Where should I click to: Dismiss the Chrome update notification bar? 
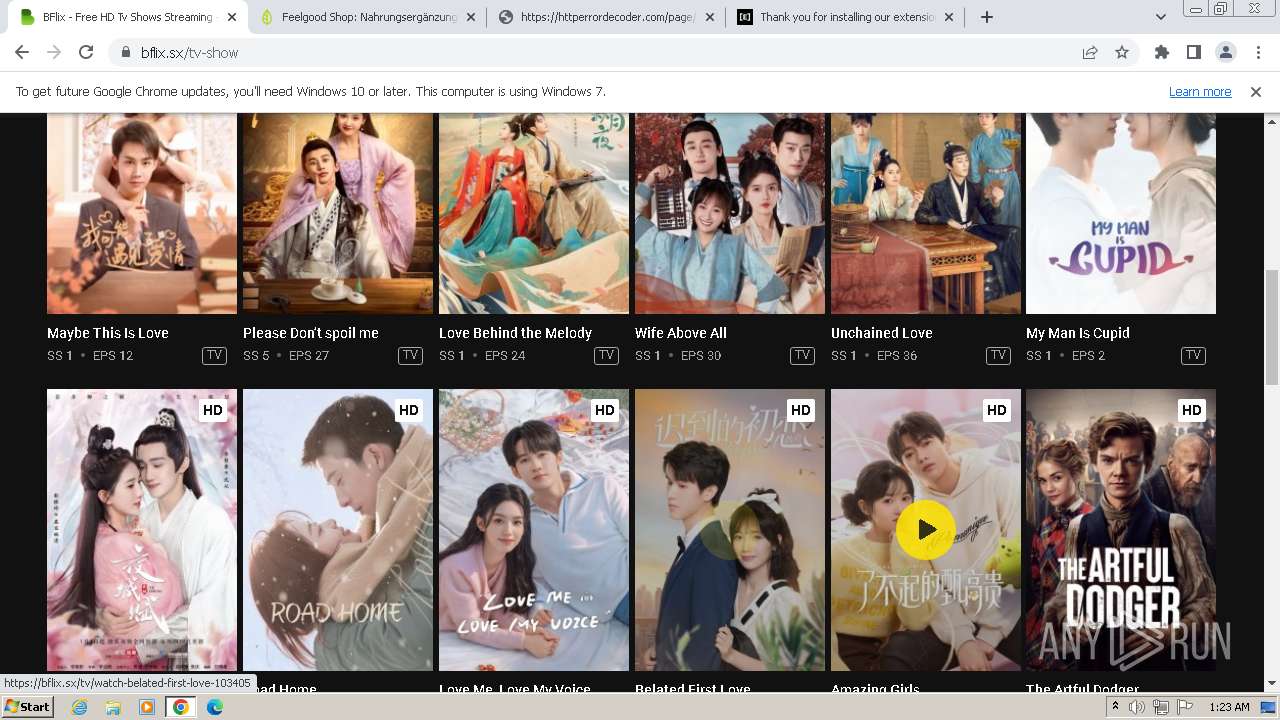[1256, 92]
